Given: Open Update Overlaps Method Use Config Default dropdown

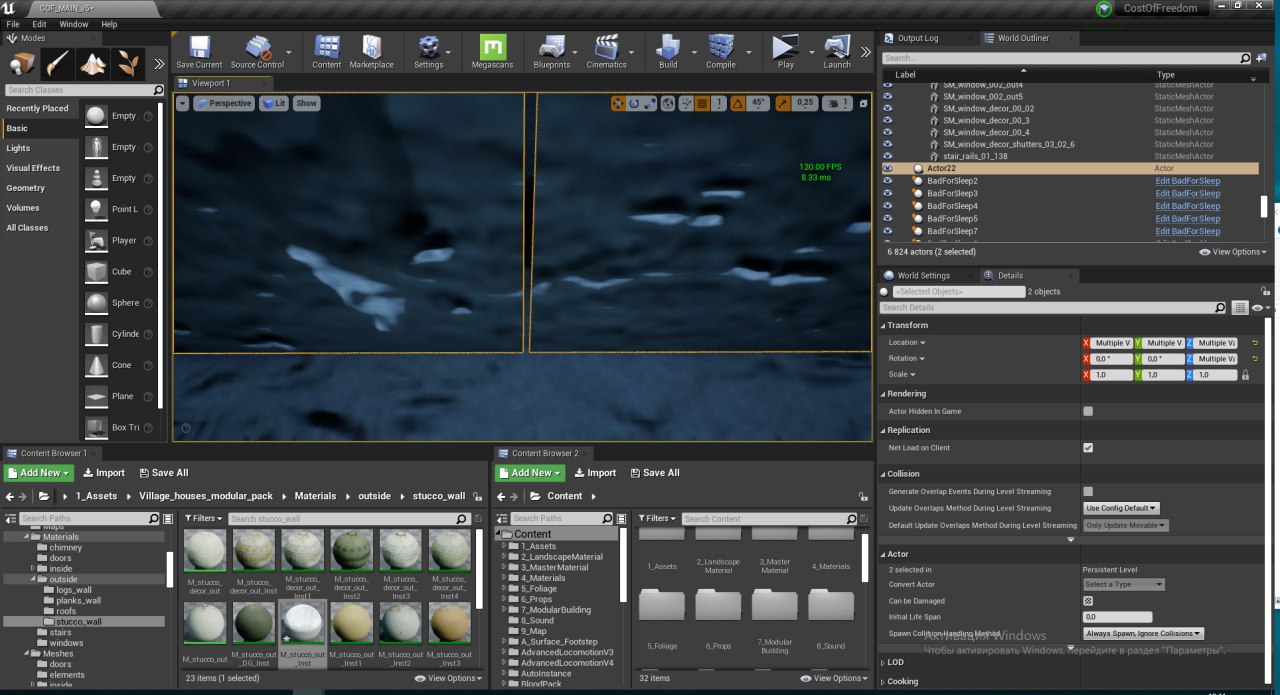Looking at the screenshot, I should (x=1122, y=508).
